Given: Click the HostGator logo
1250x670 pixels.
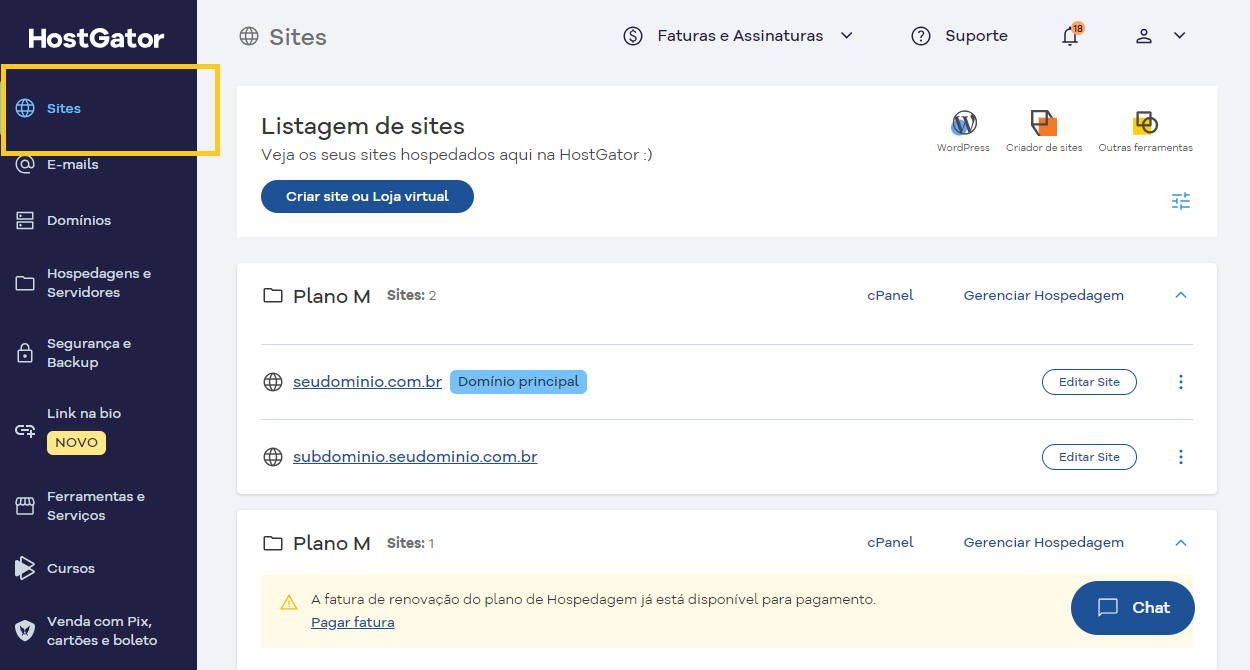Looking at the screenshot, I should pos(97,39).
